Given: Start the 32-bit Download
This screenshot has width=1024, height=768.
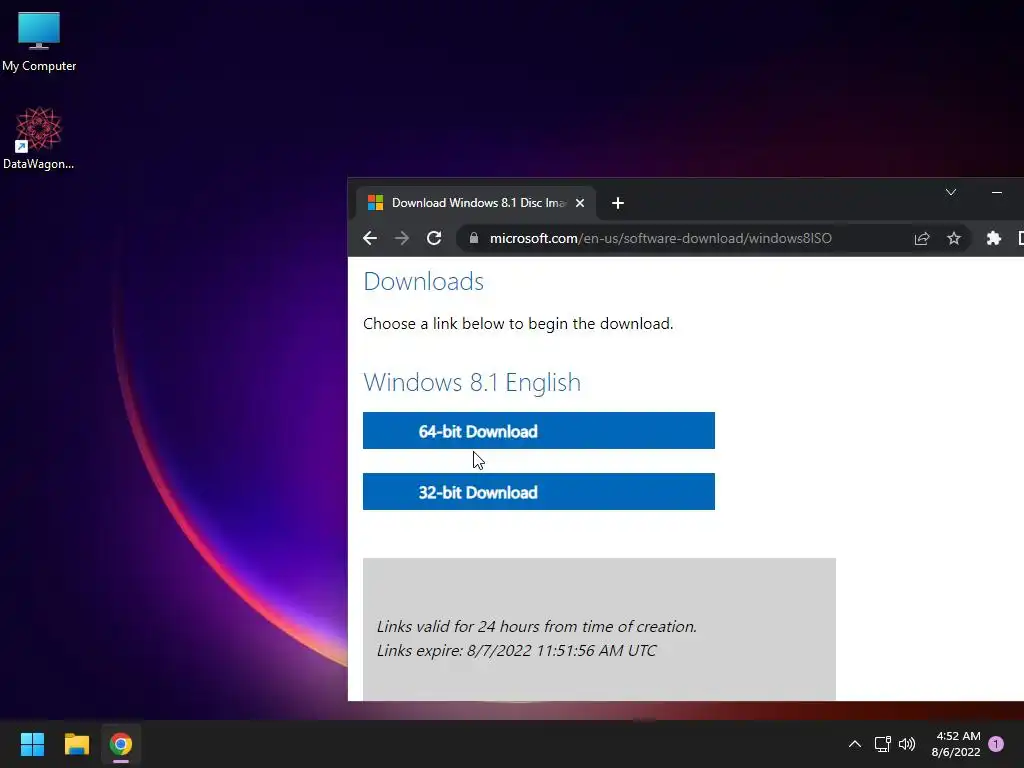Looking at the screenshot, I should coord(539,491).
